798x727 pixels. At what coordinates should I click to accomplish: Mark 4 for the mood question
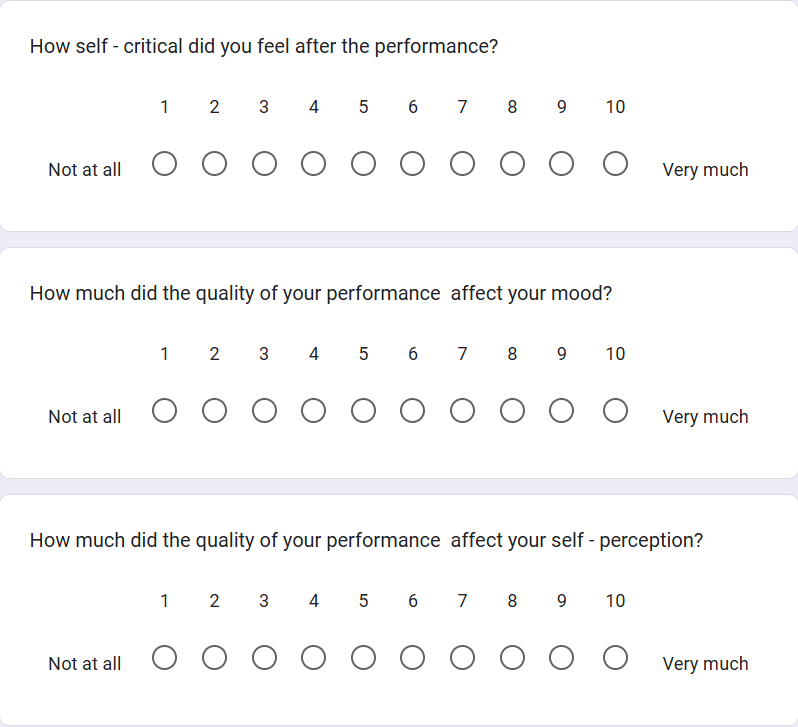(314, 410)
